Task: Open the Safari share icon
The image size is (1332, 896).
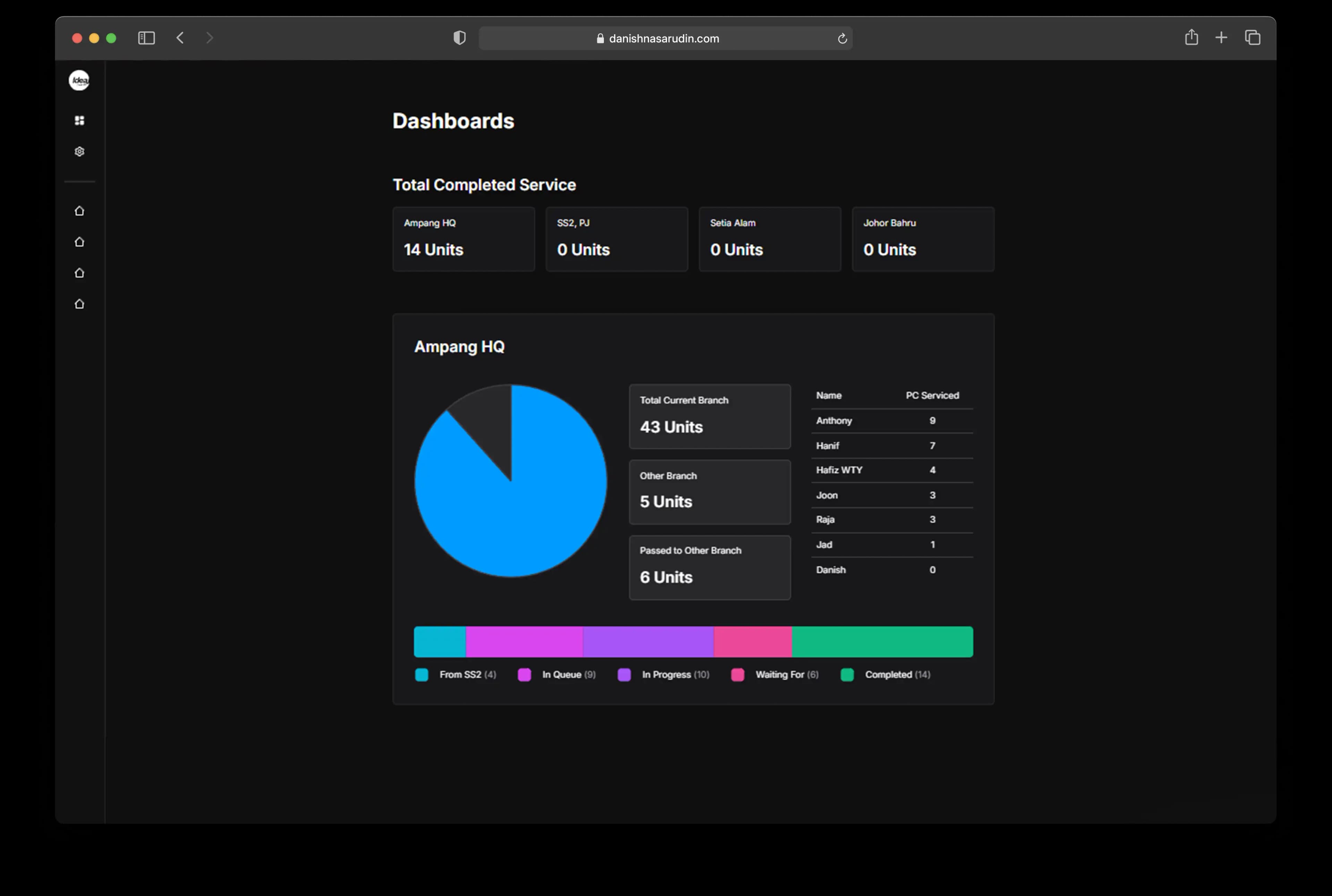Action: pyautogui.click(x=1192, y=38)
